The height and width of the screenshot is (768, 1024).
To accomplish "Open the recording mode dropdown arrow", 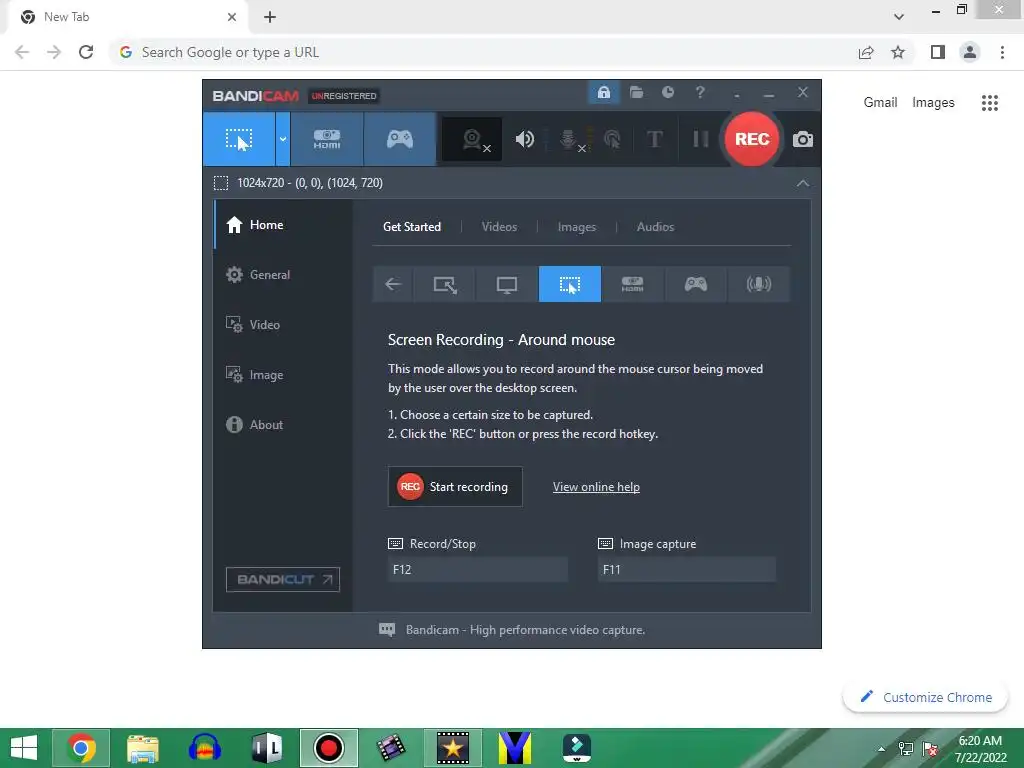I will [283, 139].
